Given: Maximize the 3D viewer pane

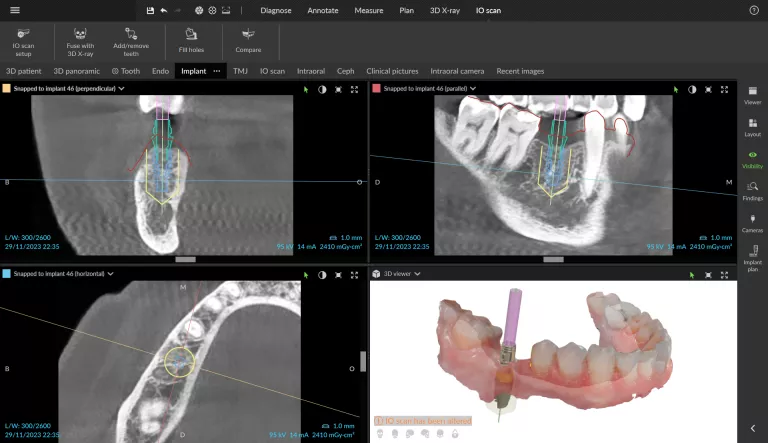Looking at the screenshot, I should [x=724, y=275].
